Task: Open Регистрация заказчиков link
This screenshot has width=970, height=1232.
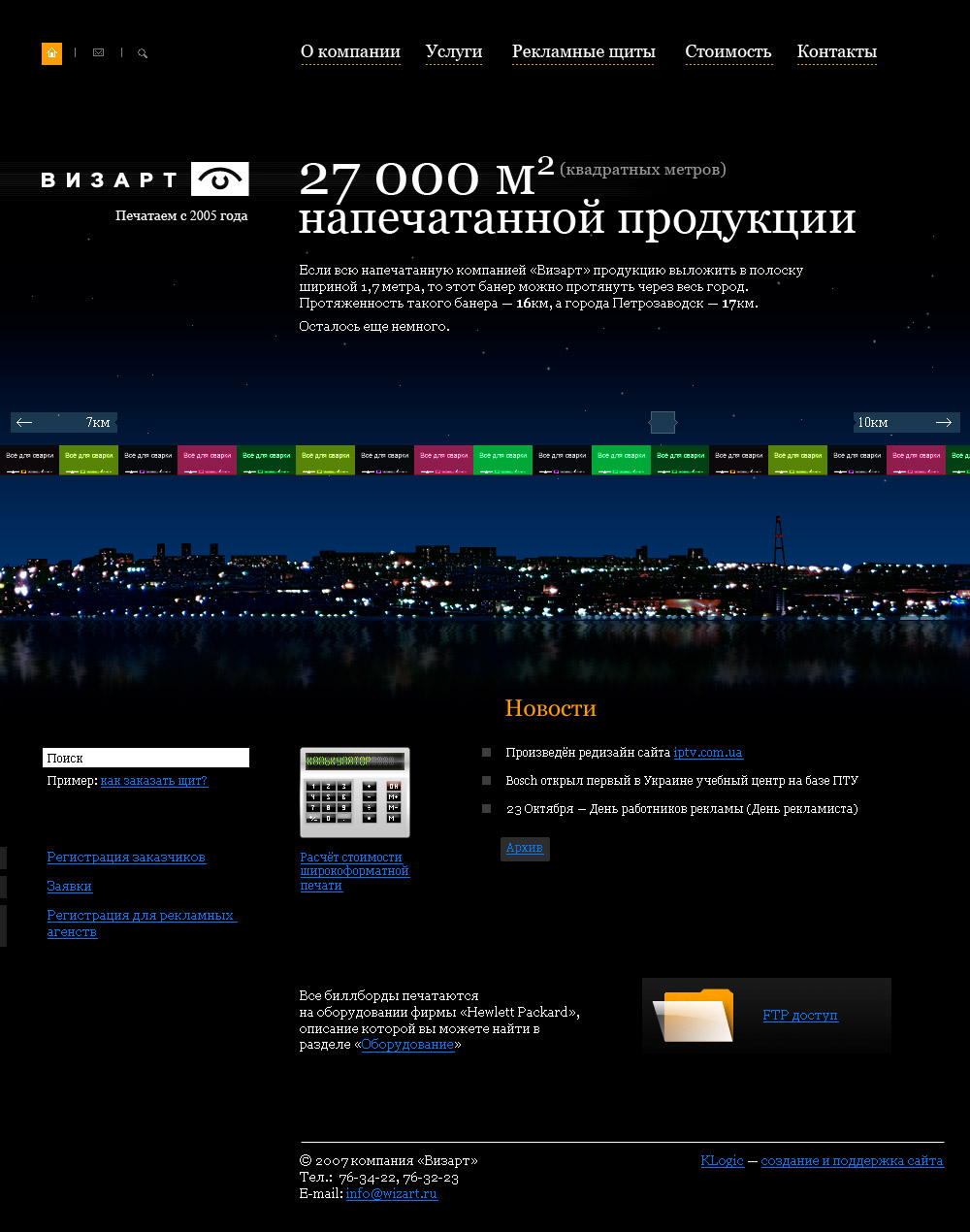Action: (126, 858)
